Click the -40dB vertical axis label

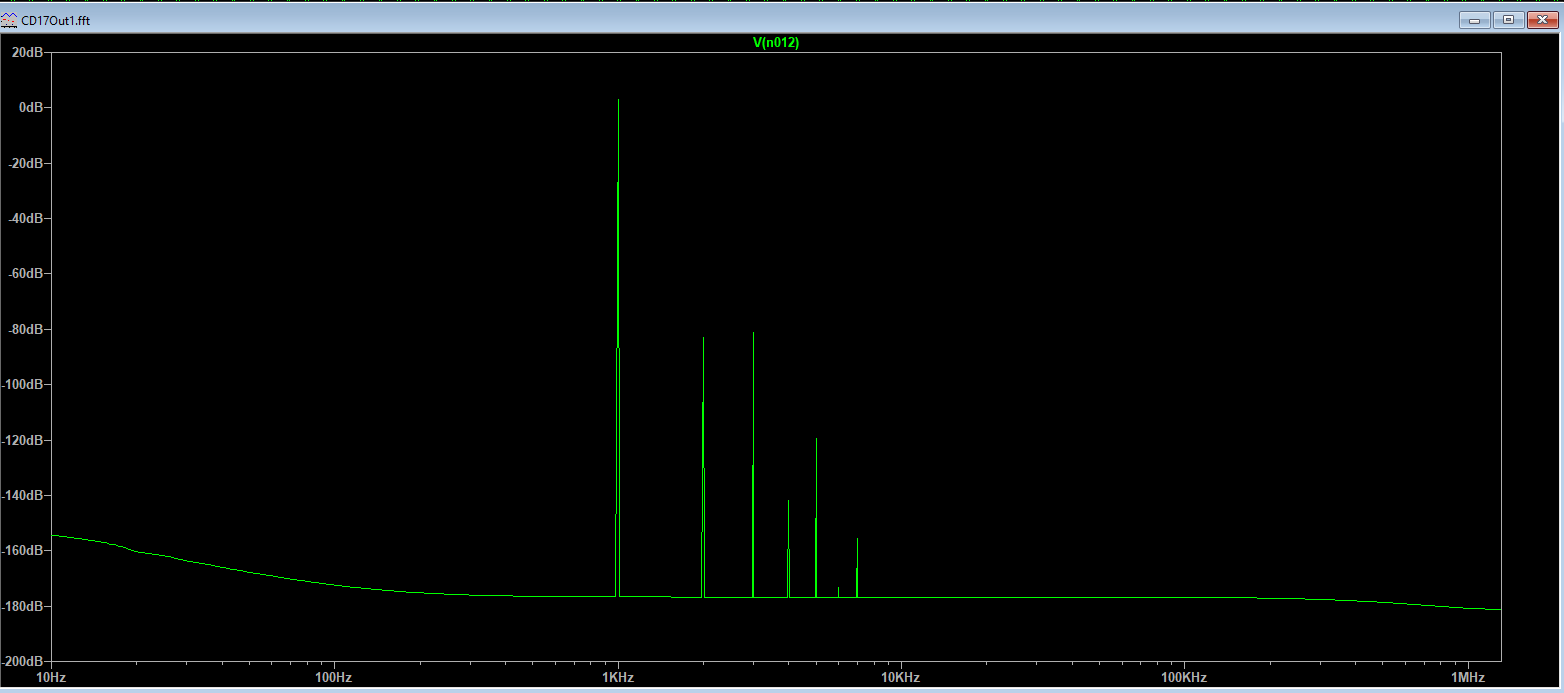[25, 218]
